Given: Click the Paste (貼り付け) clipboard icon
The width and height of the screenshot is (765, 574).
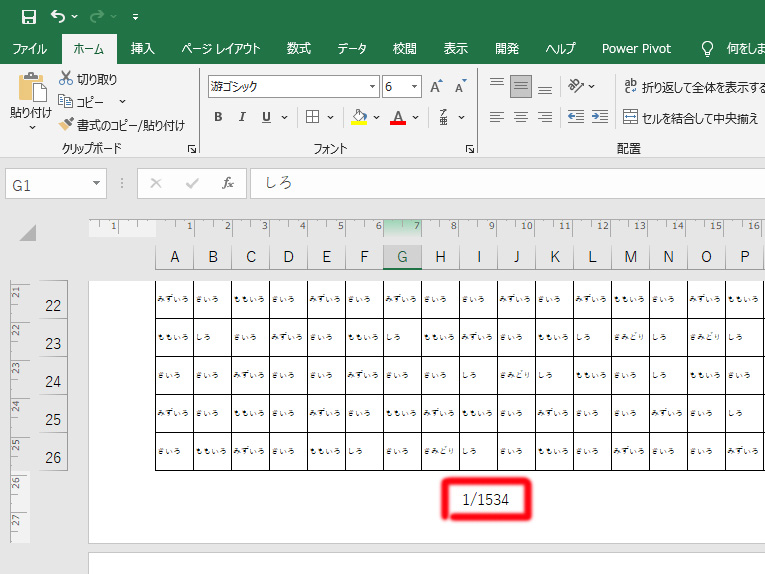Looking at the screenshot, I should [31, 89].
